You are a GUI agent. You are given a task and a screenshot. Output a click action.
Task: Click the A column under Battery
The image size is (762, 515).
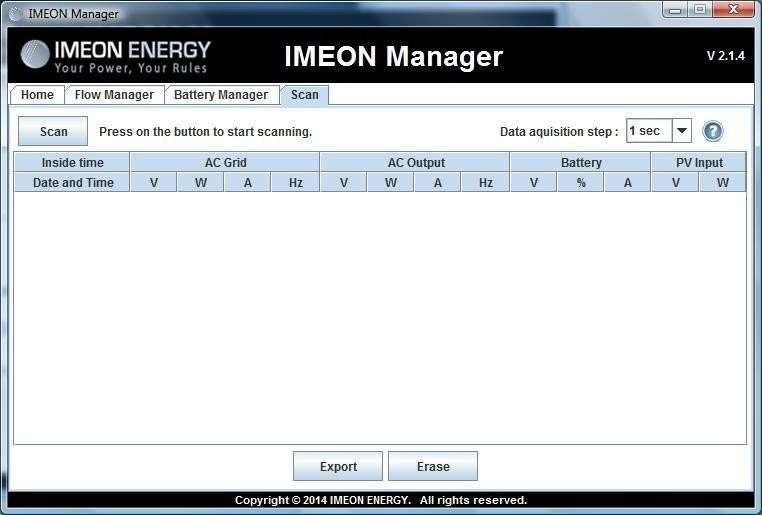click(x=628, y=183)
